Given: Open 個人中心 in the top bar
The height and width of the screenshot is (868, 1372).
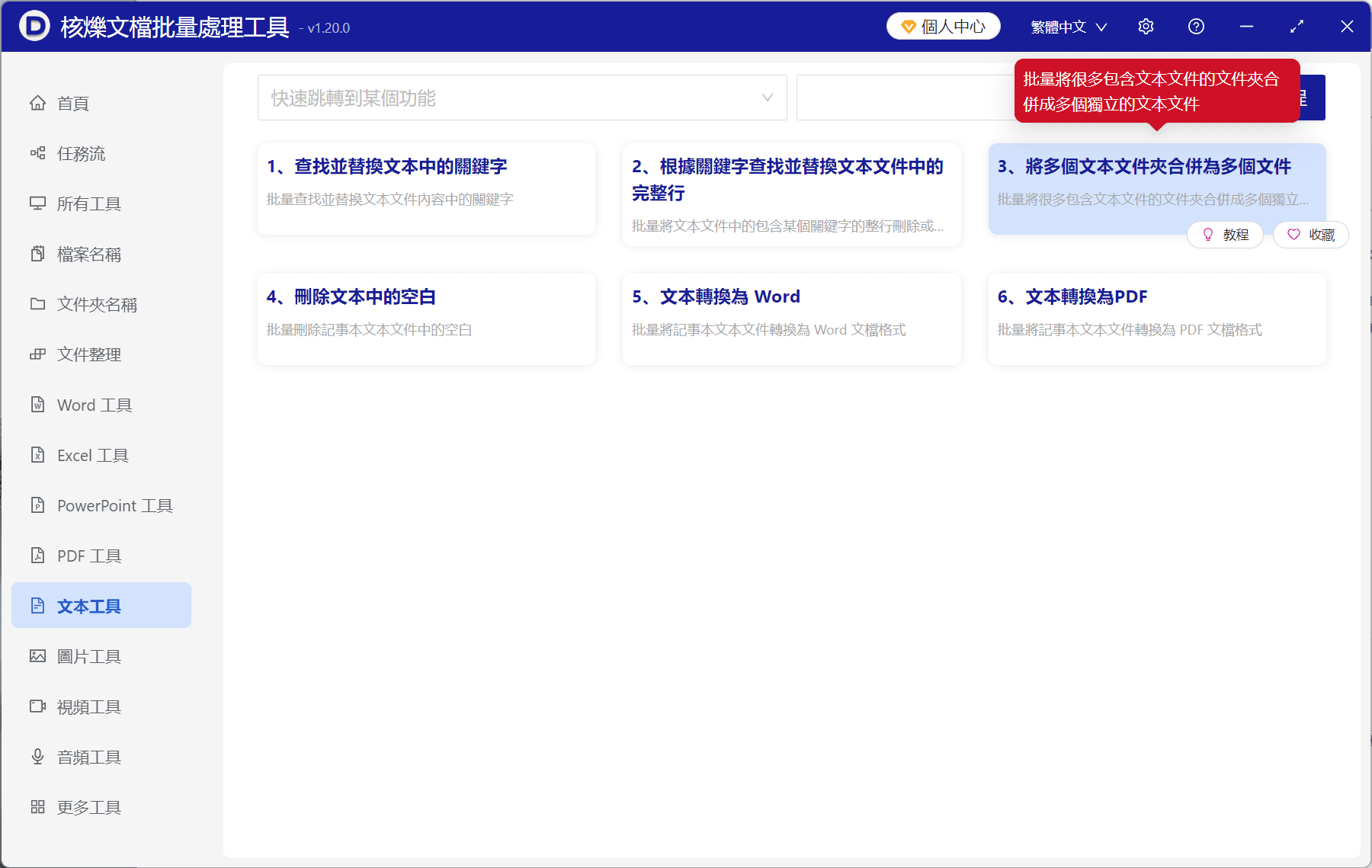Looking at the screenshot, I should click(943, 26).
